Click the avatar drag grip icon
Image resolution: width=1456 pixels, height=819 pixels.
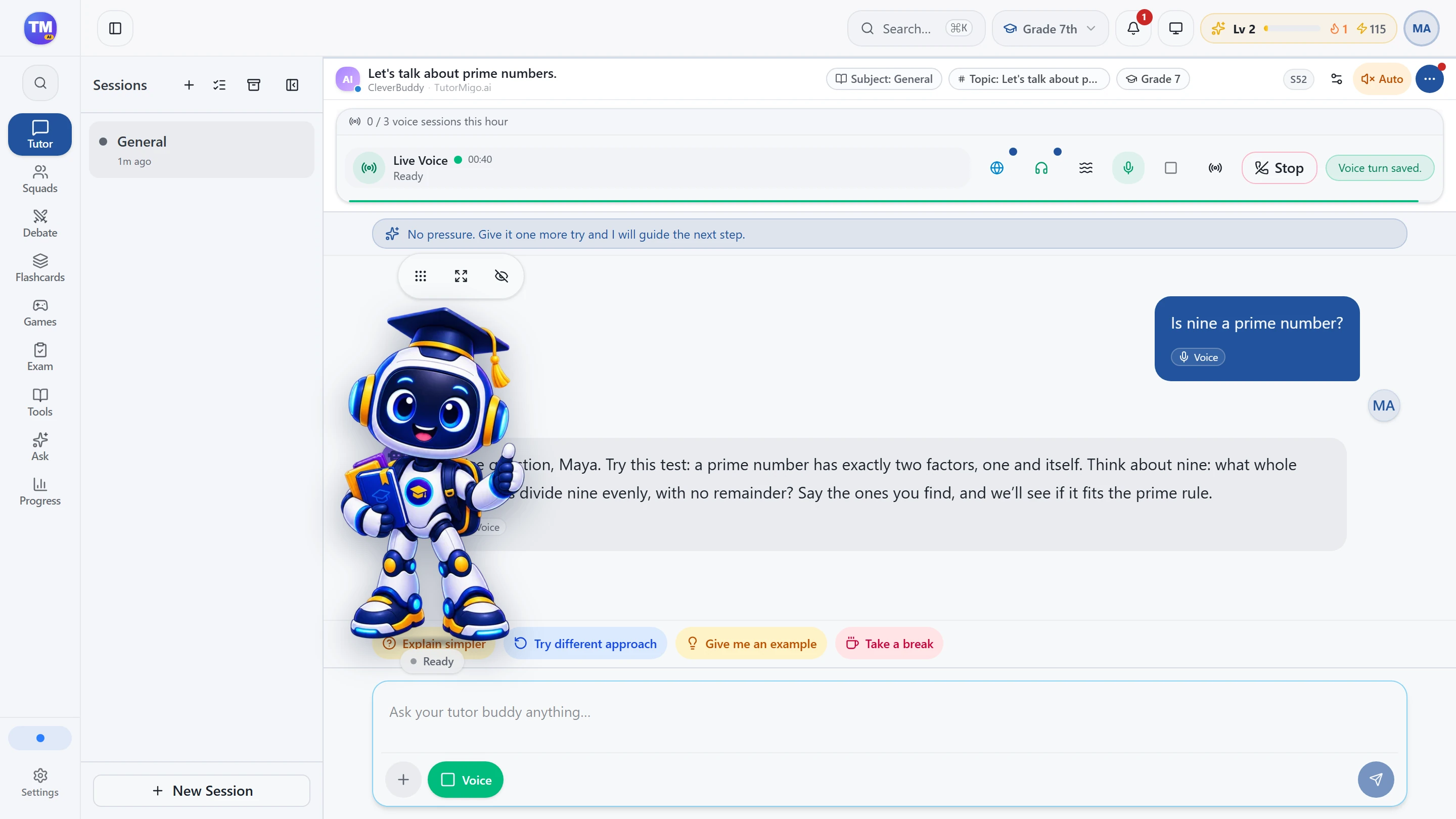click(421, 276)
